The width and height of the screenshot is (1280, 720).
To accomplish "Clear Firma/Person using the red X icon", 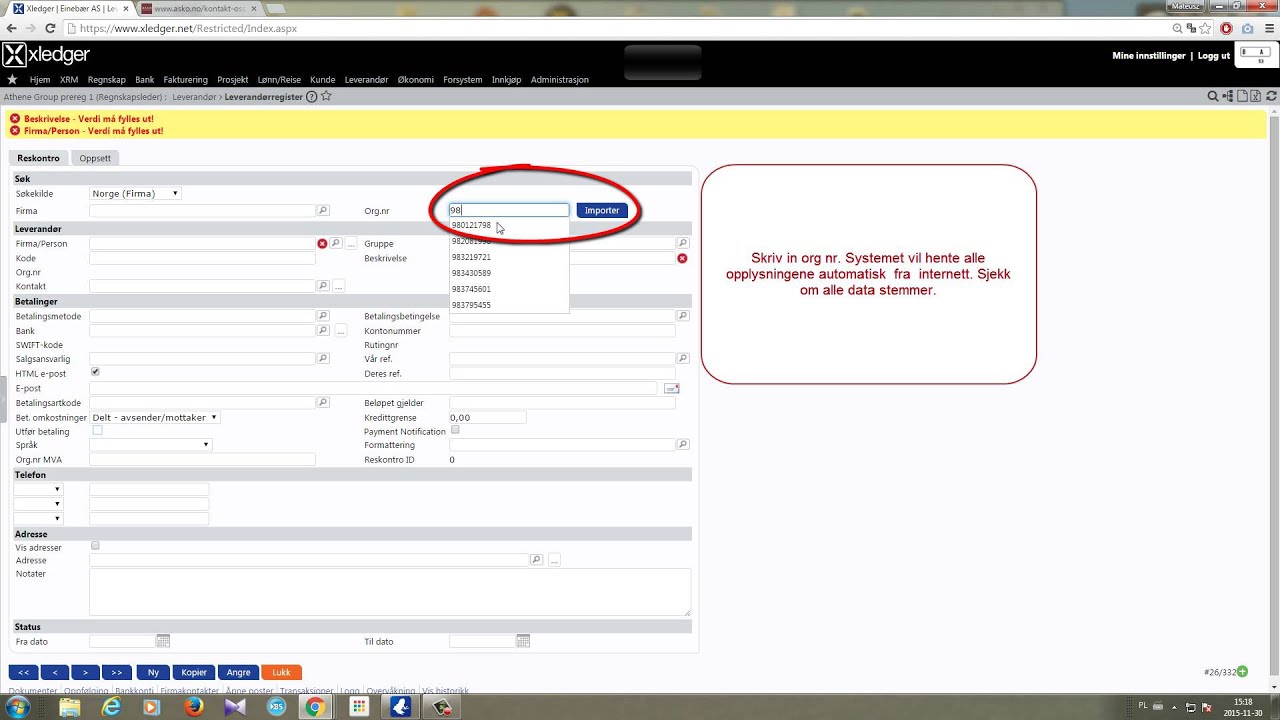I will (322, 243).
